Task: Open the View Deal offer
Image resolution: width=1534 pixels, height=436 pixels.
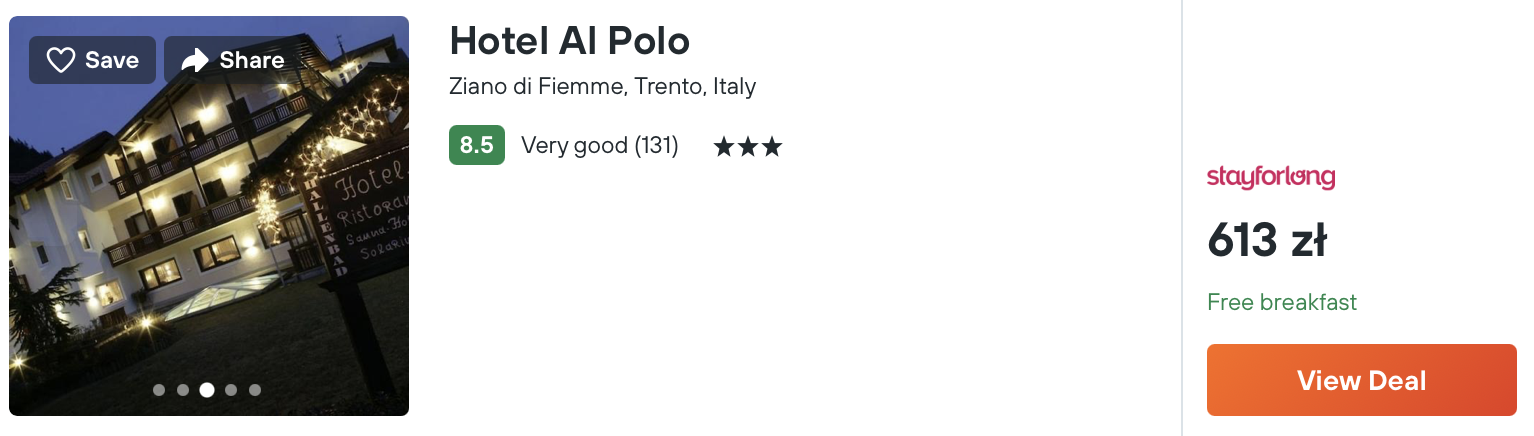Action: 1362,380
